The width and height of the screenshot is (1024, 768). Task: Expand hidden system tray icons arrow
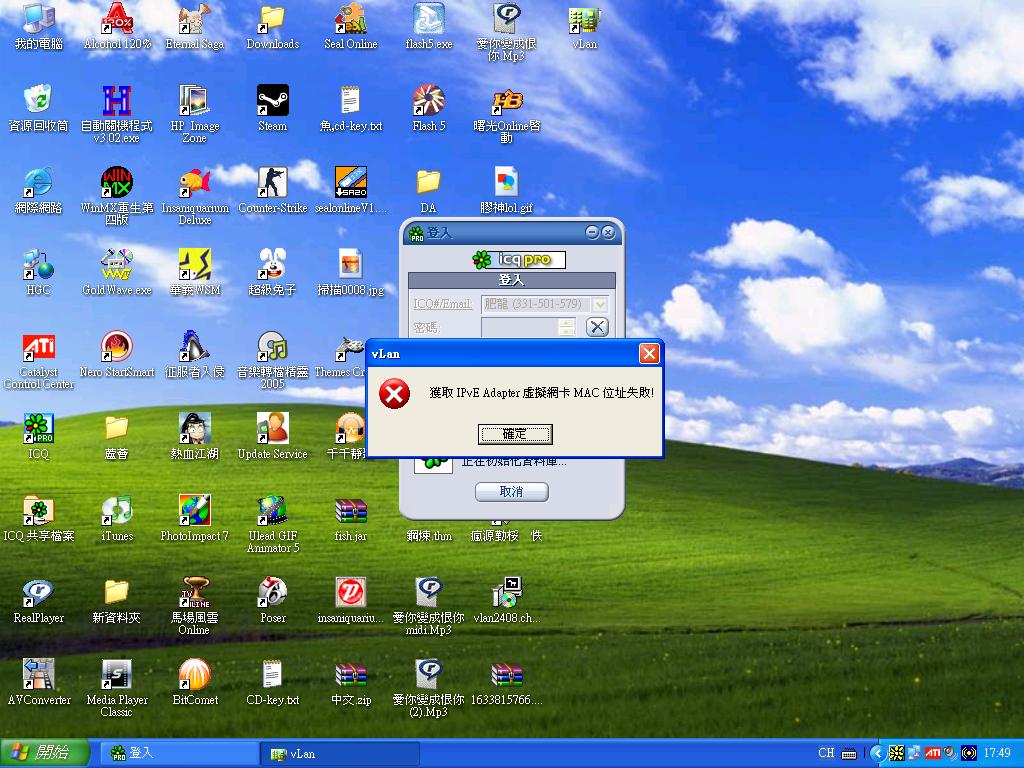878,753
